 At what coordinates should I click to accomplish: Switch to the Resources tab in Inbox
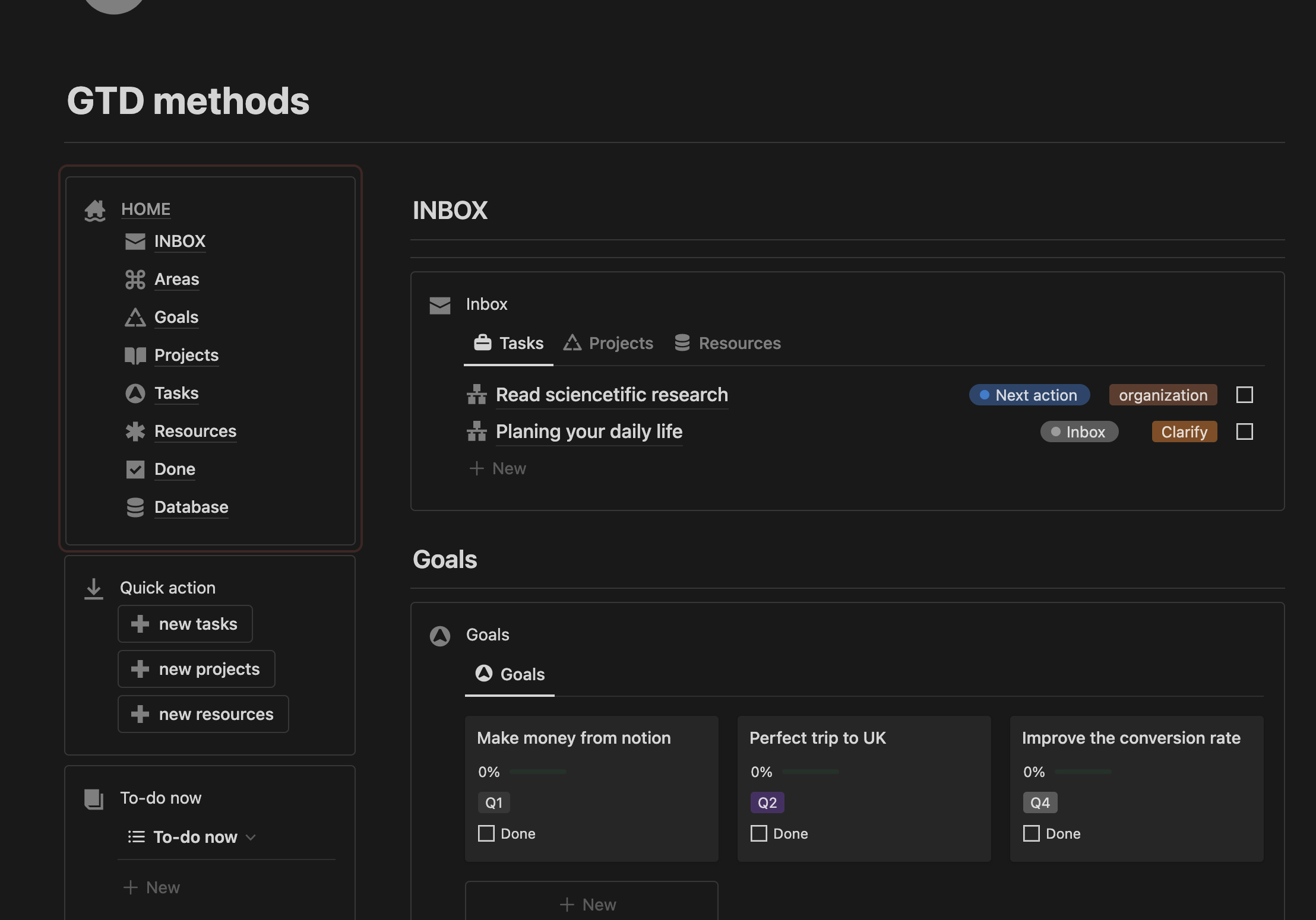[x=727, y=343]
